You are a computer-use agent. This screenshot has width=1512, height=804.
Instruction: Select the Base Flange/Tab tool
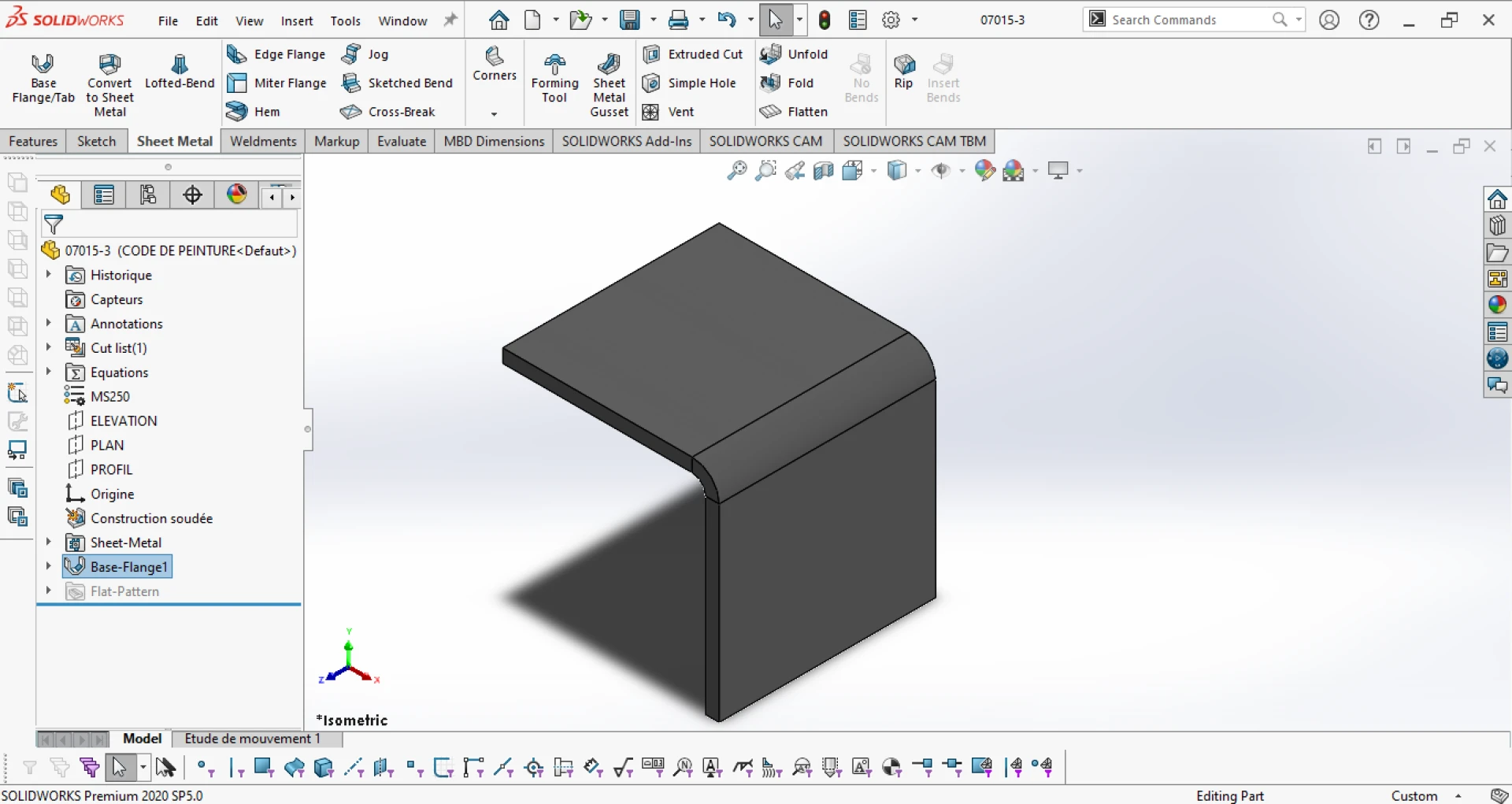click(43, 79)
